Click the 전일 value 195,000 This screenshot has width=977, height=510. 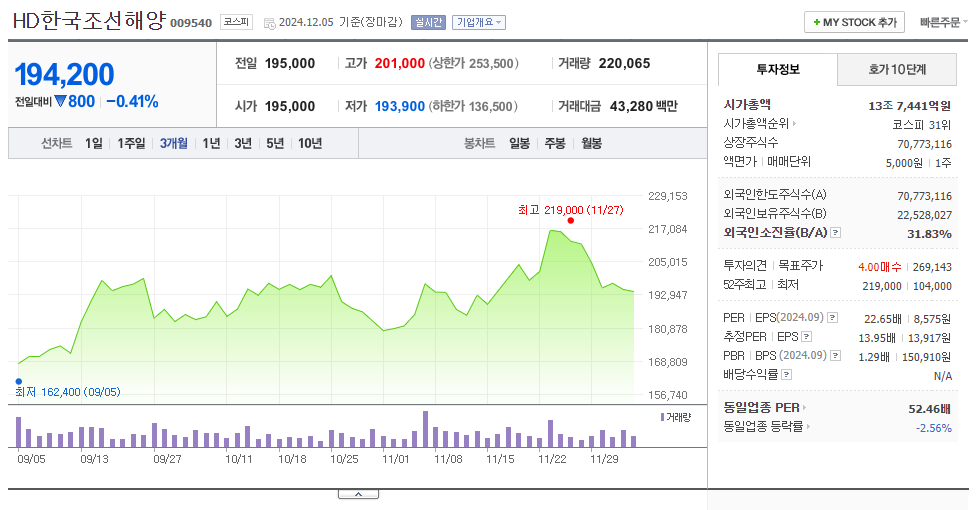click(x=290, y=64)
